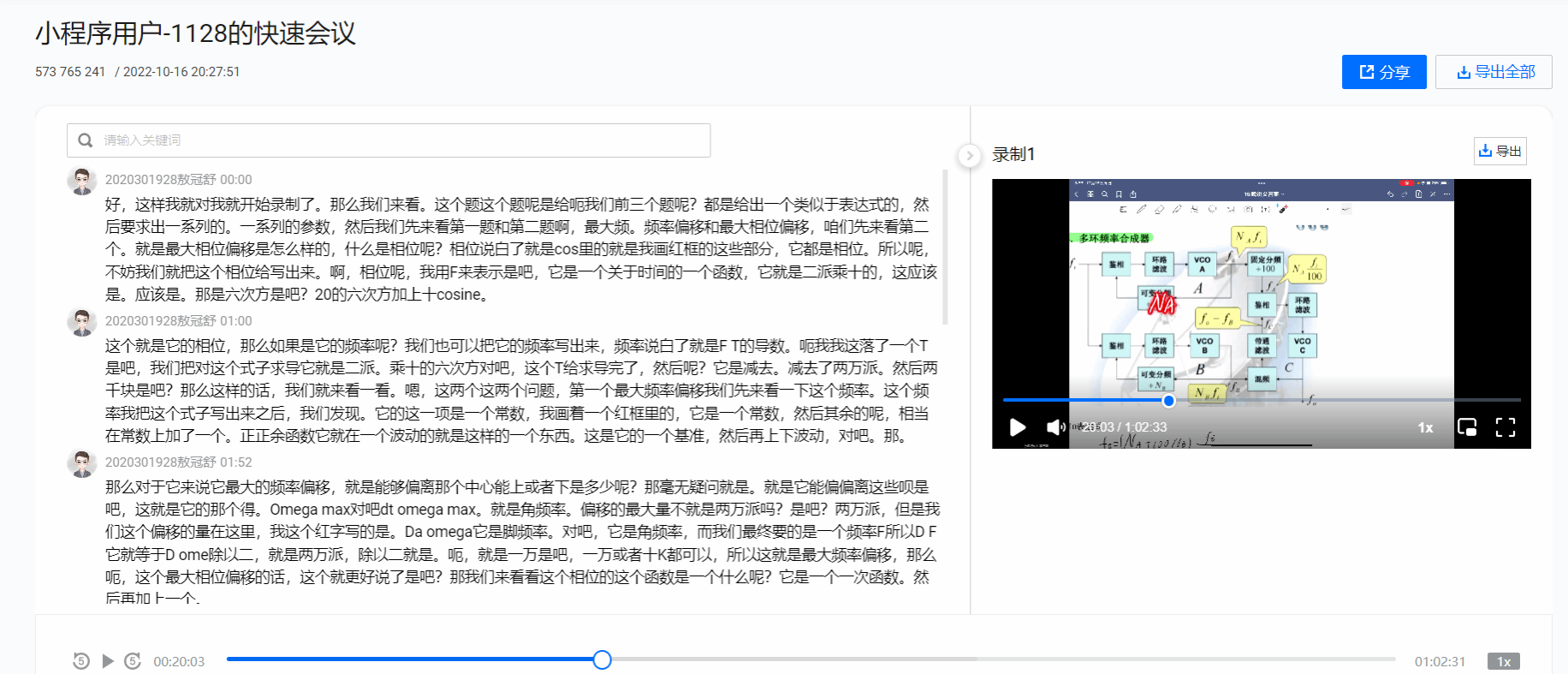Click the speaker avatar at 00:00 entry
The height and width of the screenshot is (674, 1568).
[x=82, y=182]
